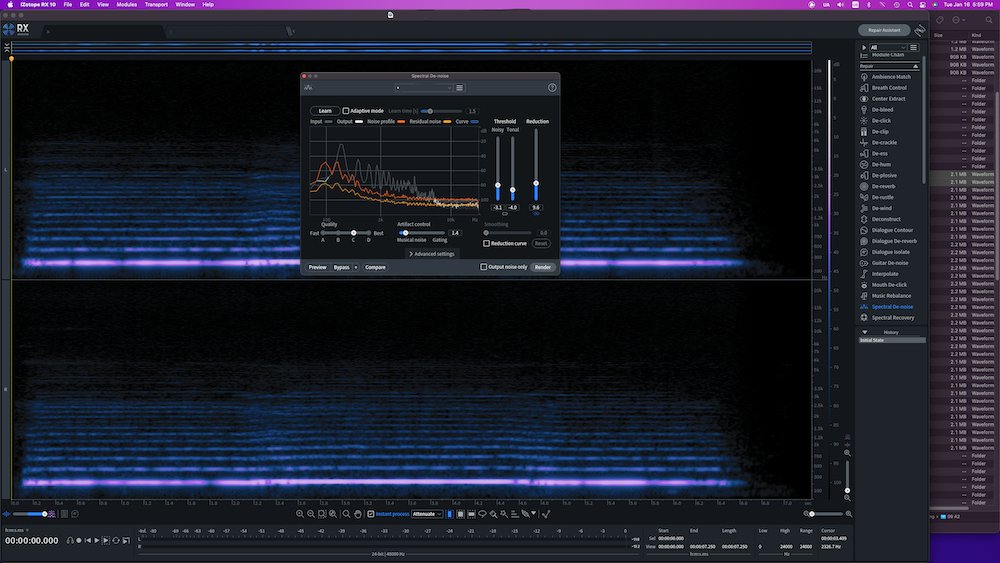Enable Reduction curve checkbox
The height and width of the screenshot is (563, 1000).
(487, 244)
